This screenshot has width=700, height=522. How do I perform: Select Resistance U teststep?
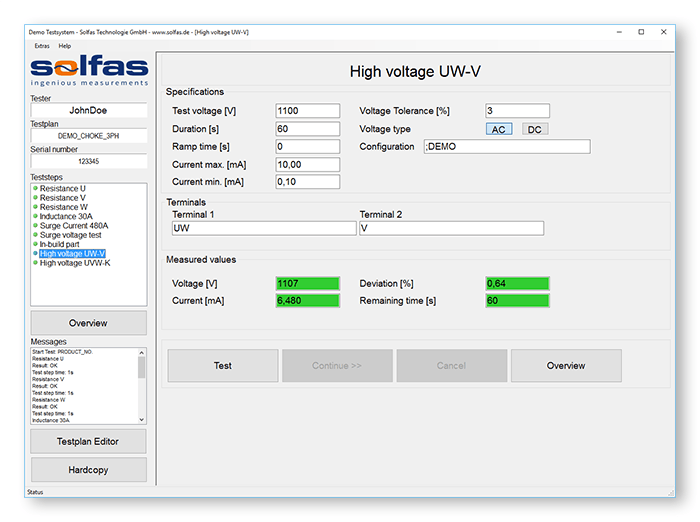pos(62,188)
